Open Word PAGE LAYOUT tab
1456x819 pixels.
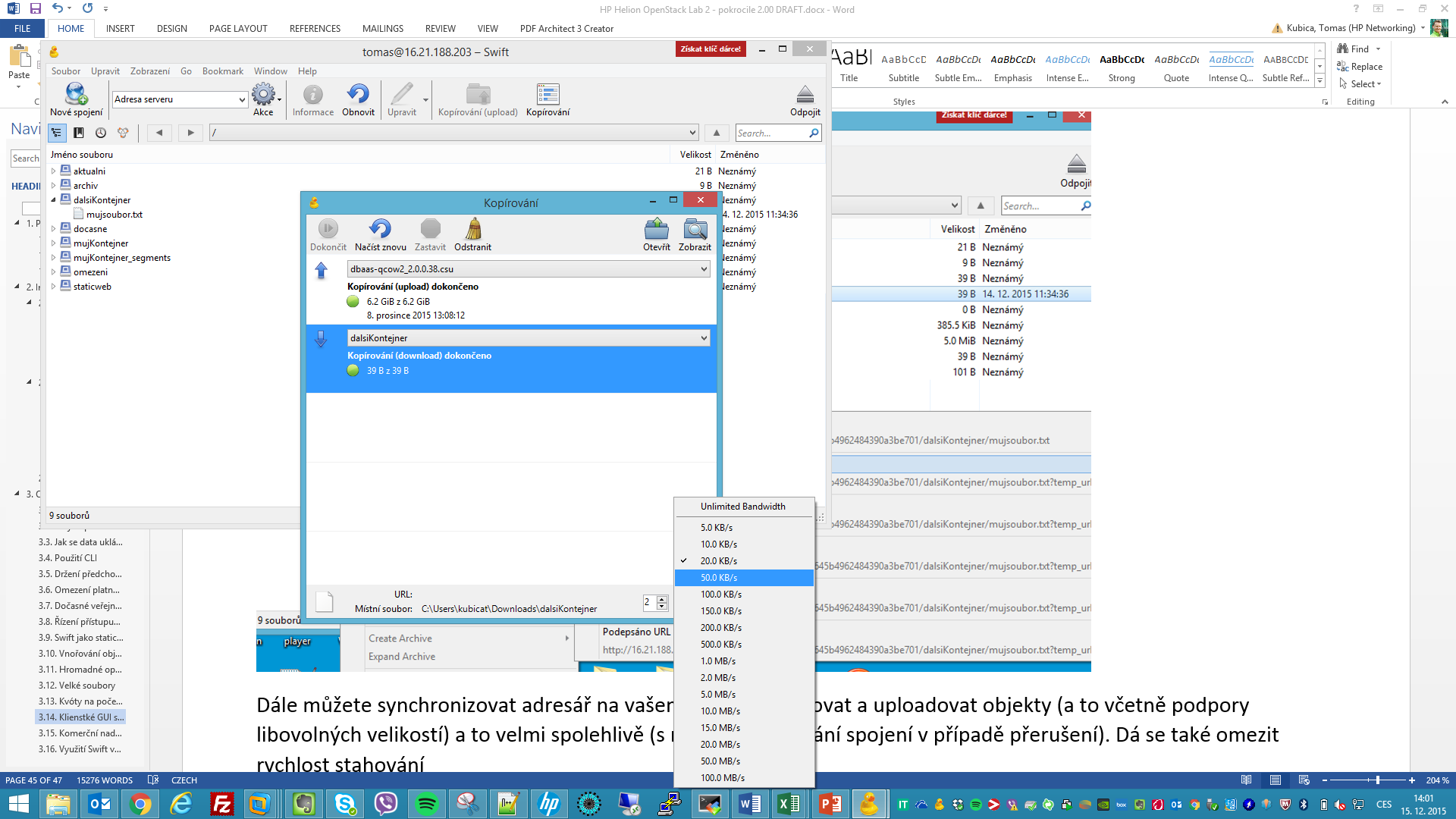tap(238, 29)
